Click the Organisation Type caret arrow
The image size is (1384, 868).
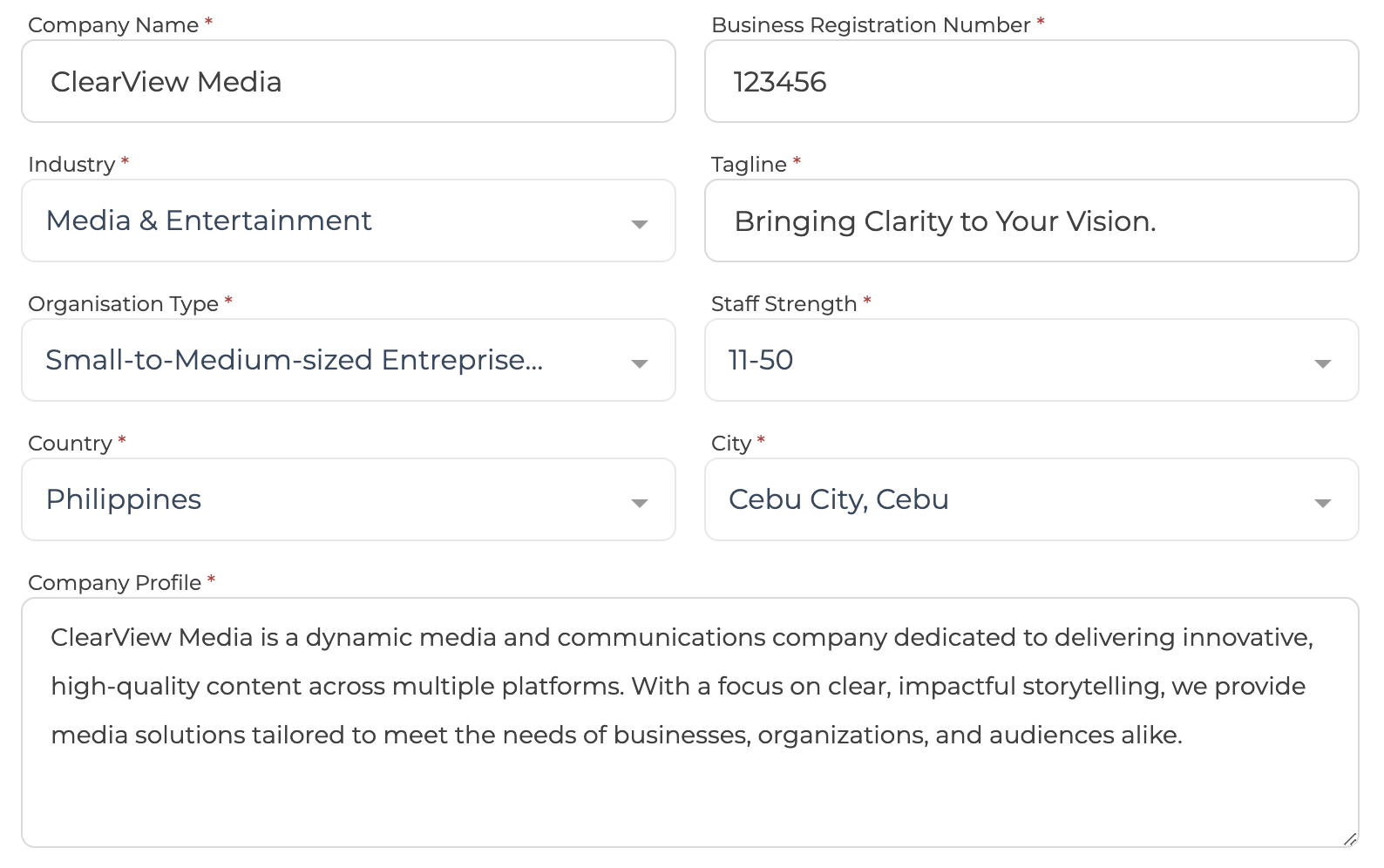tap(639, 363)
